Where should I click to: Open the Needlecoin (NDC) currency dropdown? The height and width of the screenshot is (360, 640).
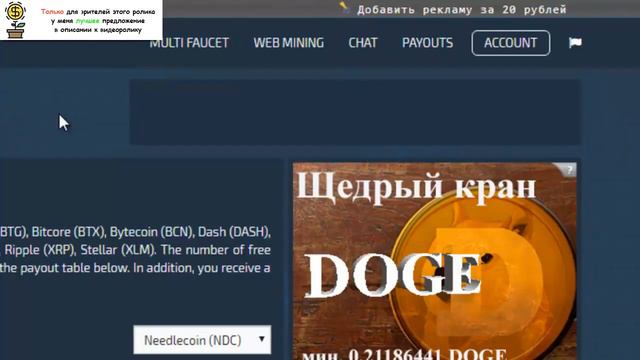click(202, 340)
